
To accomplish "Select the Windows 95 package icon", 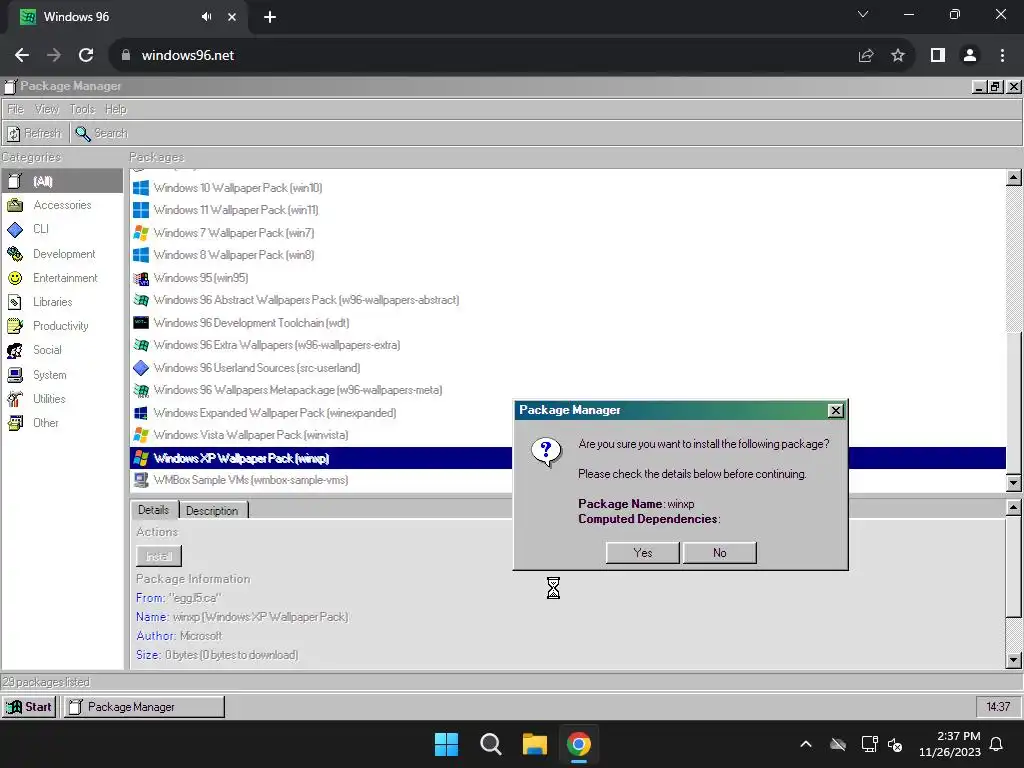I will pyautogui.click(x=140, y=278).
